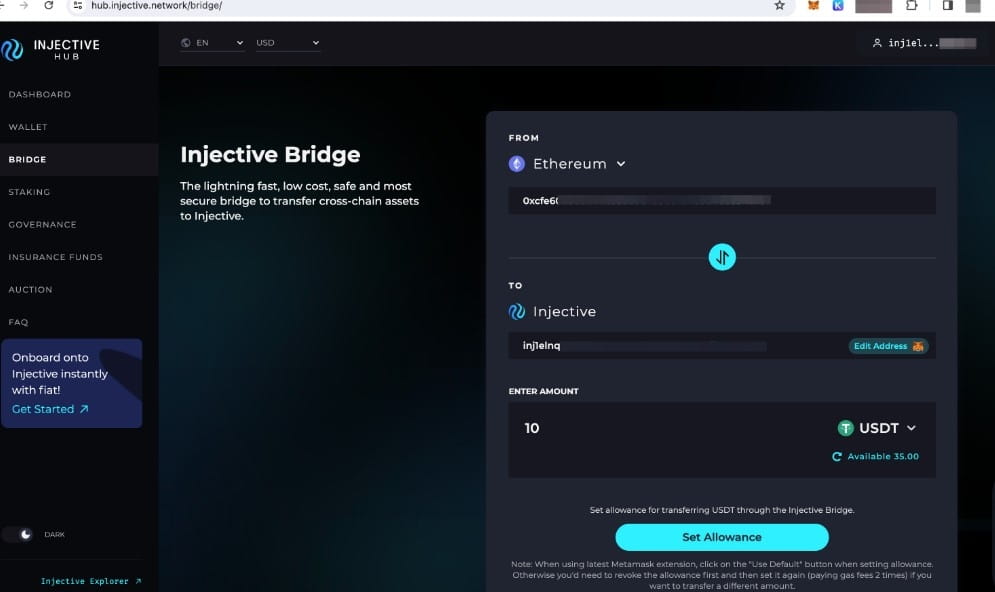
Task: Open the FAQ page
Action: (18, 322)
